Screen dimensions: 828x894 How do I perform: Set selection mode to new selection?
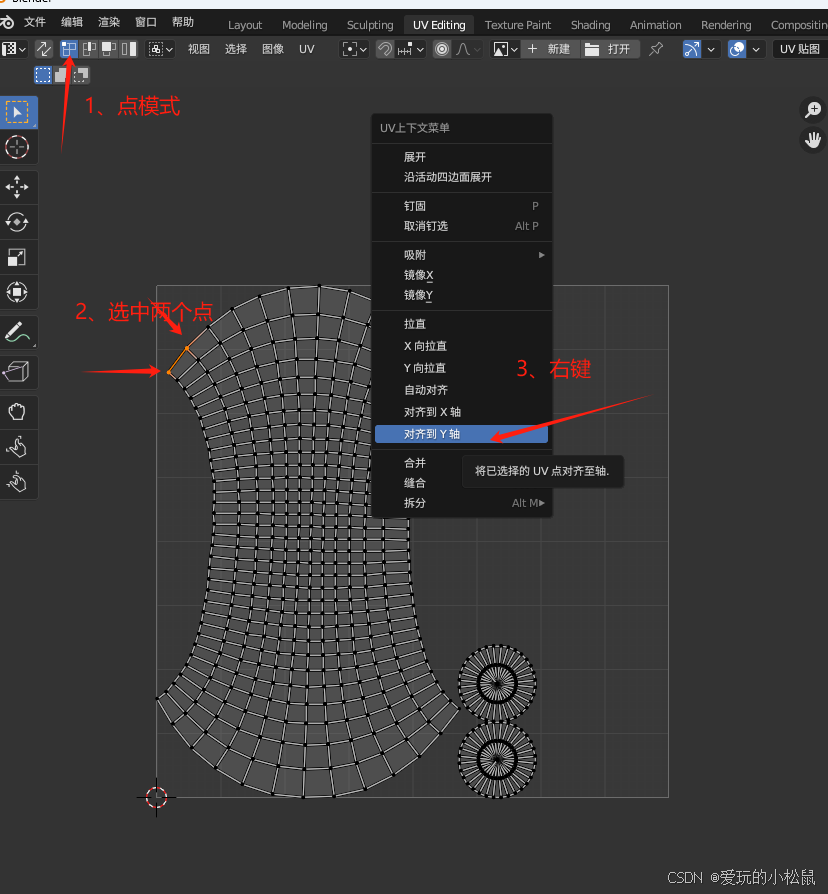coord(43,75)
